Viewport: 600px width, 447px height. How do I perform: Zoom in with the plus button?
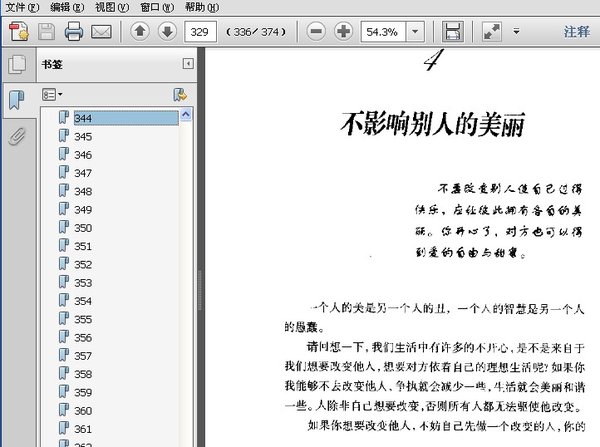tap(344, 31)
